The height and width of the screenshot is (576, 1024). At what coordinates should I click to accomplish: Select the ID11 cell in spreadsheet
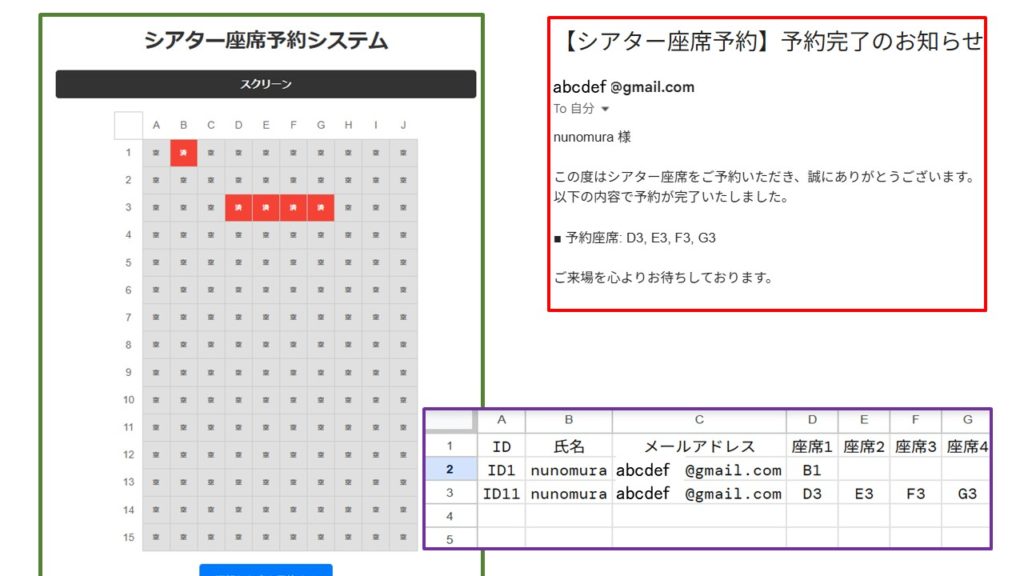point(501,493)
